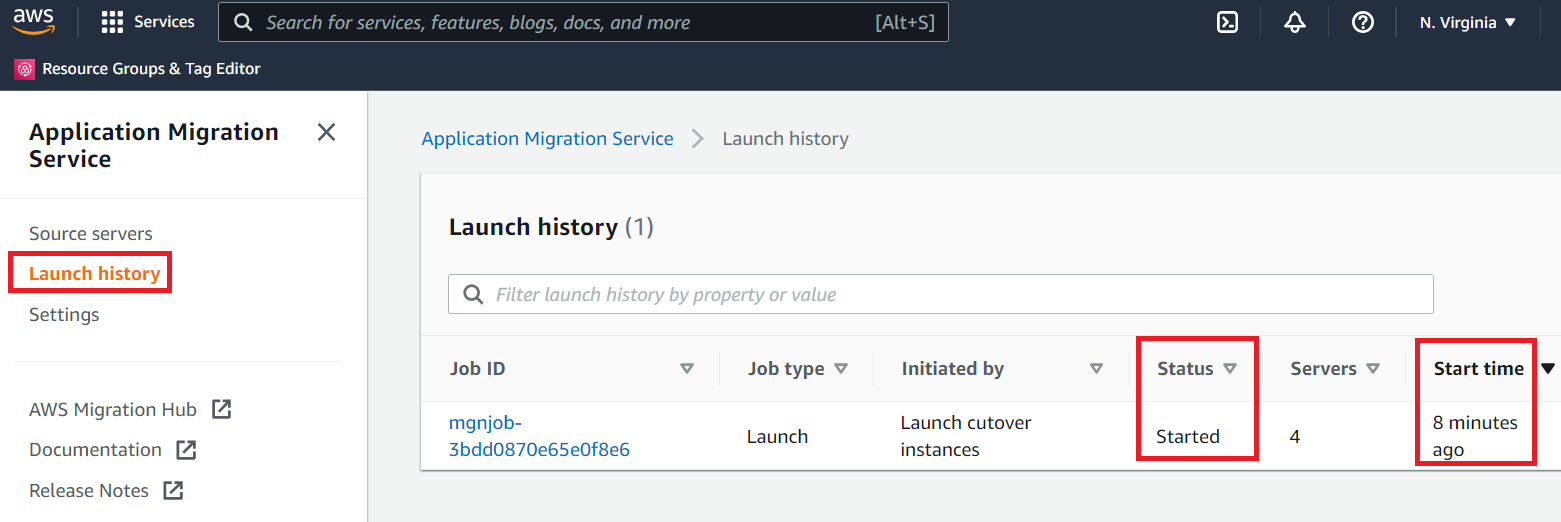Open the AWS logo home link
1561x522 pixels.
[34, 21]
